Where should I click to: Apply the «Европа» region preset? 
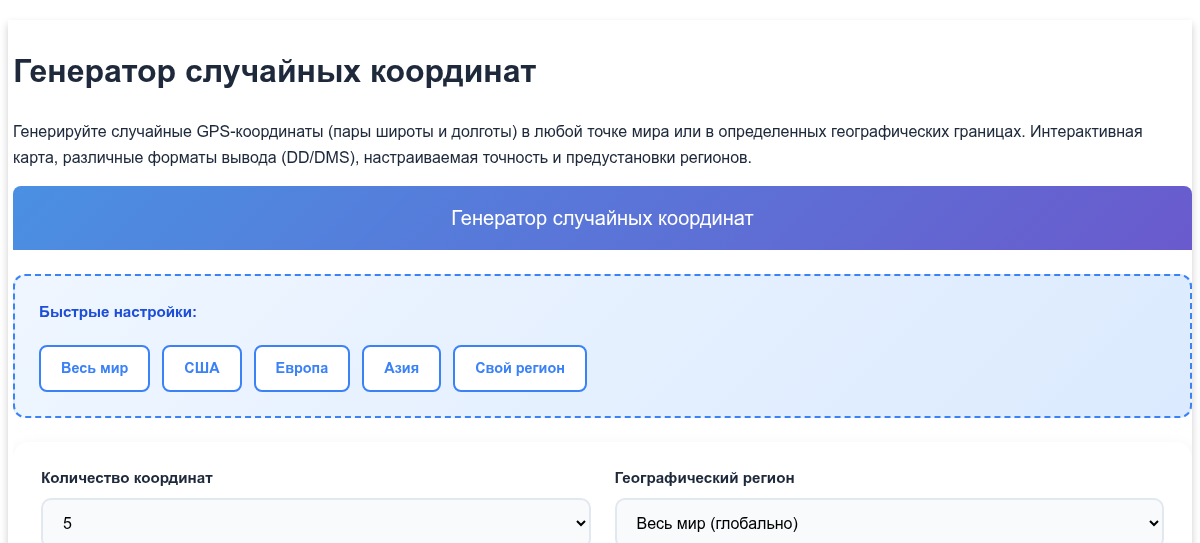click(302, 368)
